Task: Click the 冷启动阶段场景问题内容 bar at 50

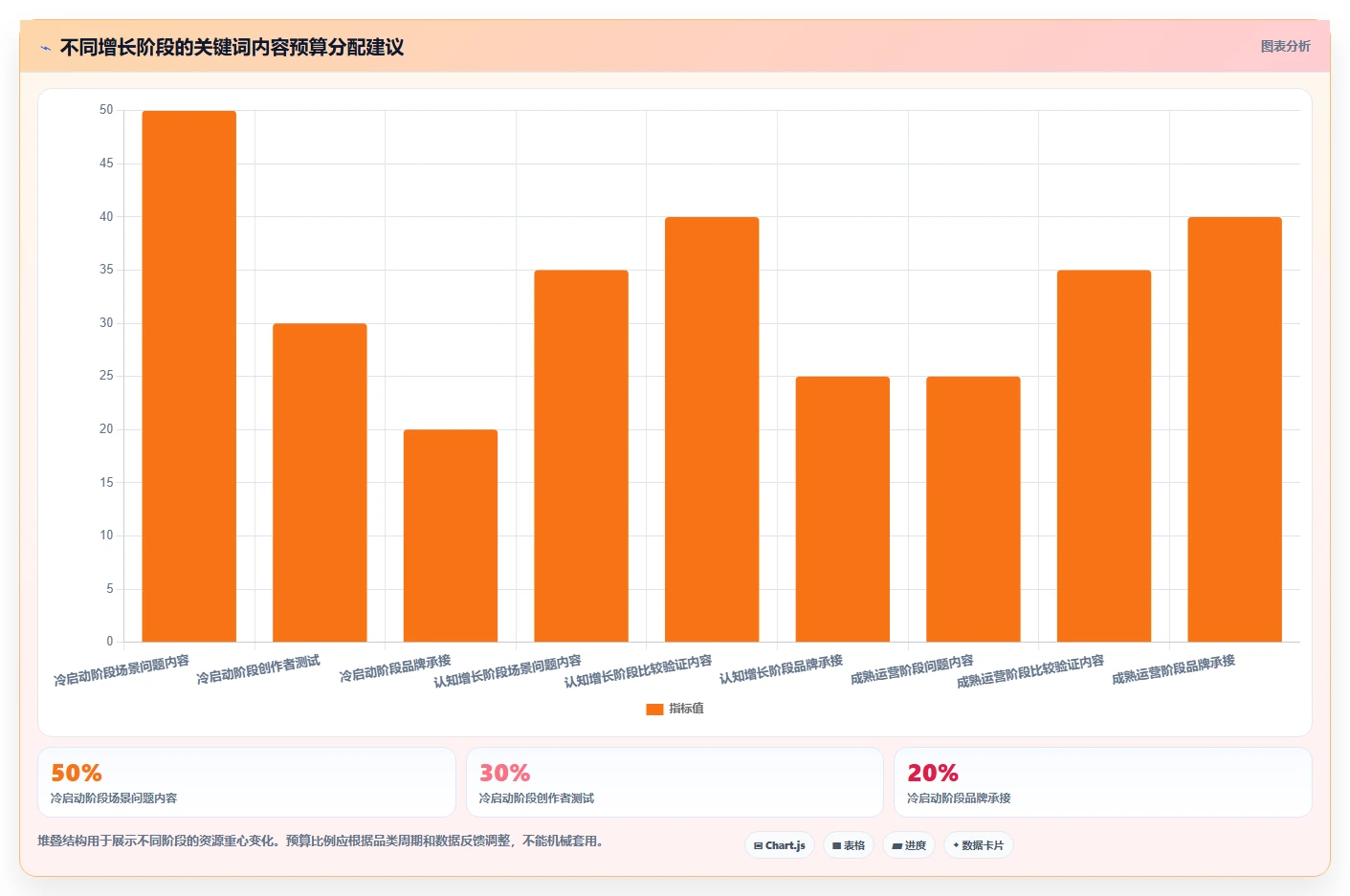Action: pos(189,376)
